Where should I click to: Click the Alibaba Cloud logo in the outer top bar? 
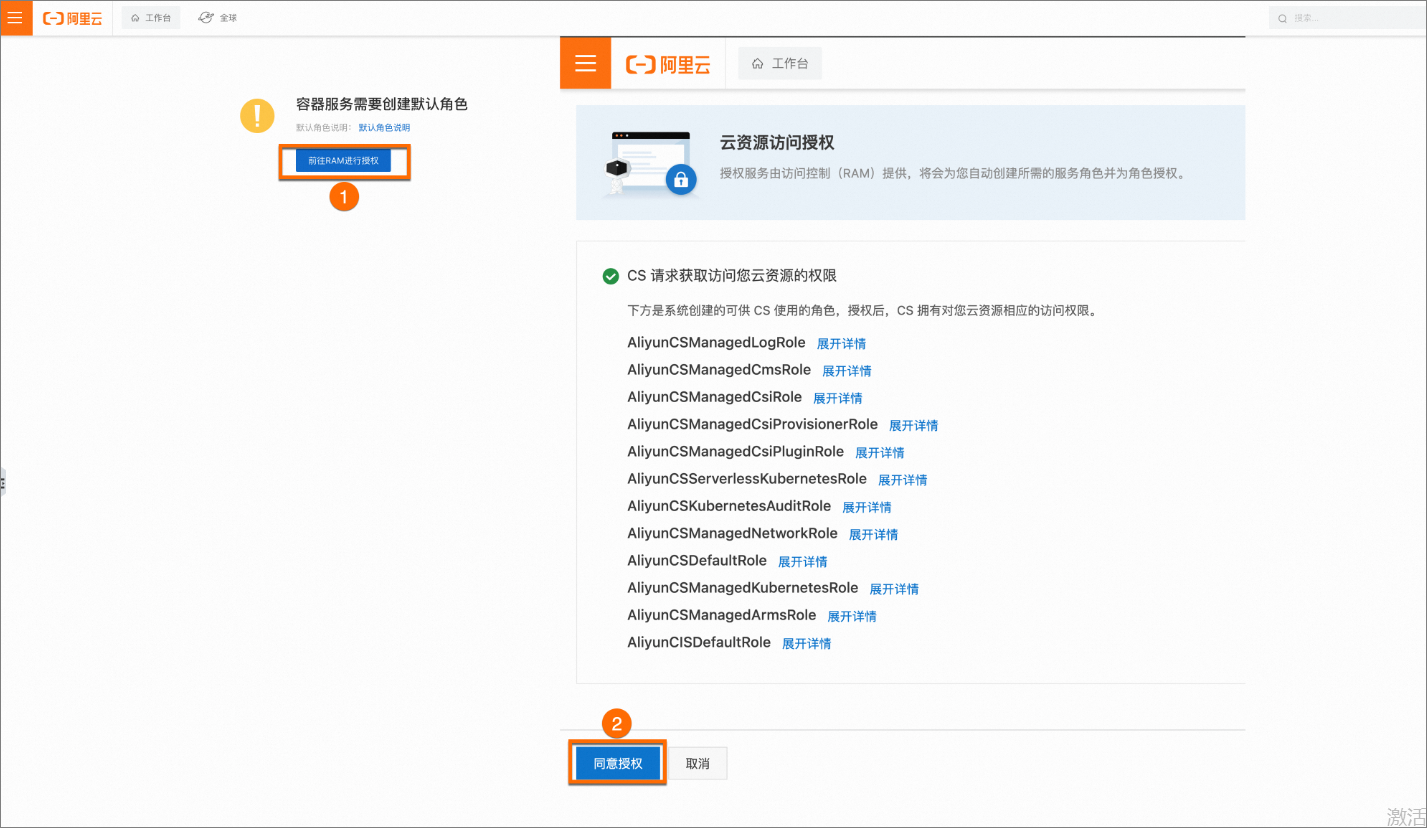pyautogui.click(x=73, y=18)
